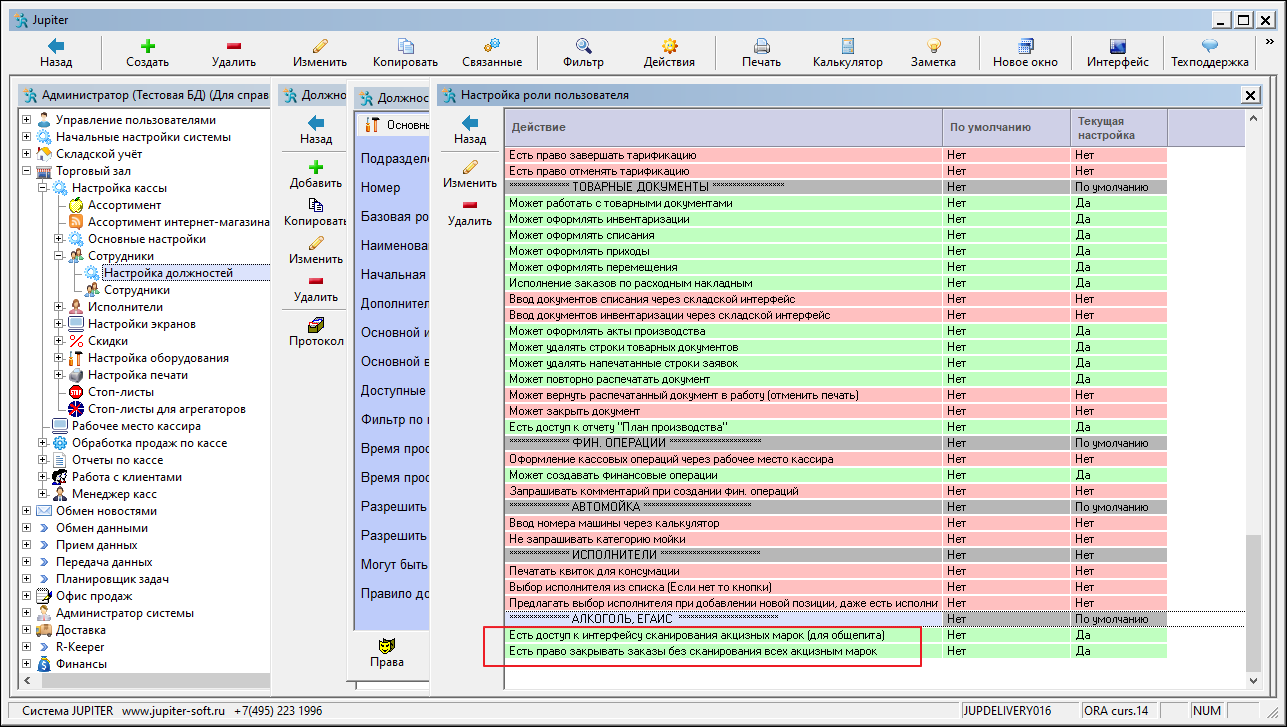
Task: Select row Есть право отменять тарификацию
Action: pos(836,171)
